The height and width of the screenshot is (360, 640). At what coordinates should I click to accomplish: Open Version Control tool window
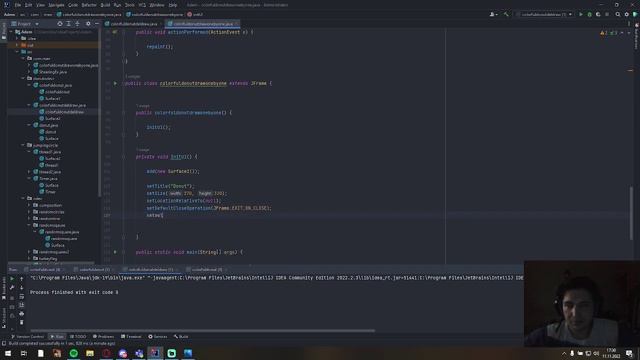[x=27, y=336]
